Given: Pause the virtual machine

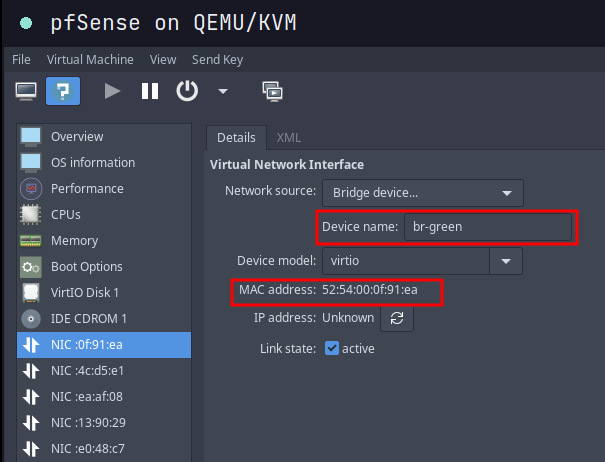Looking at the screenshot, I should (150, 91).
